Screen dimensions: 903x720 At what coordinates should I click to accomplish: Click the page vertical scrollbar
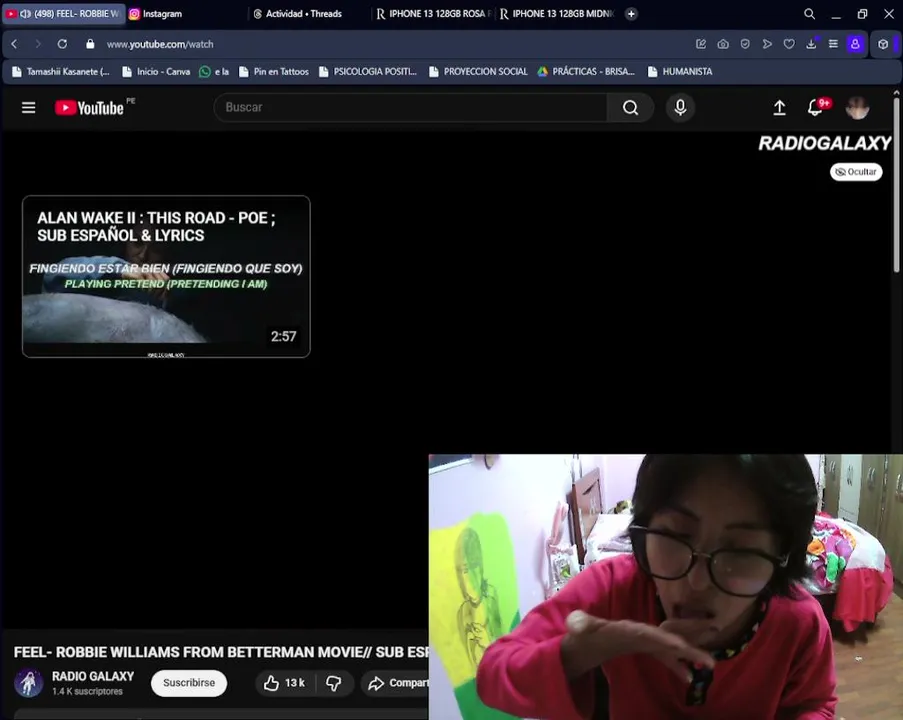[x=896, y=184]
